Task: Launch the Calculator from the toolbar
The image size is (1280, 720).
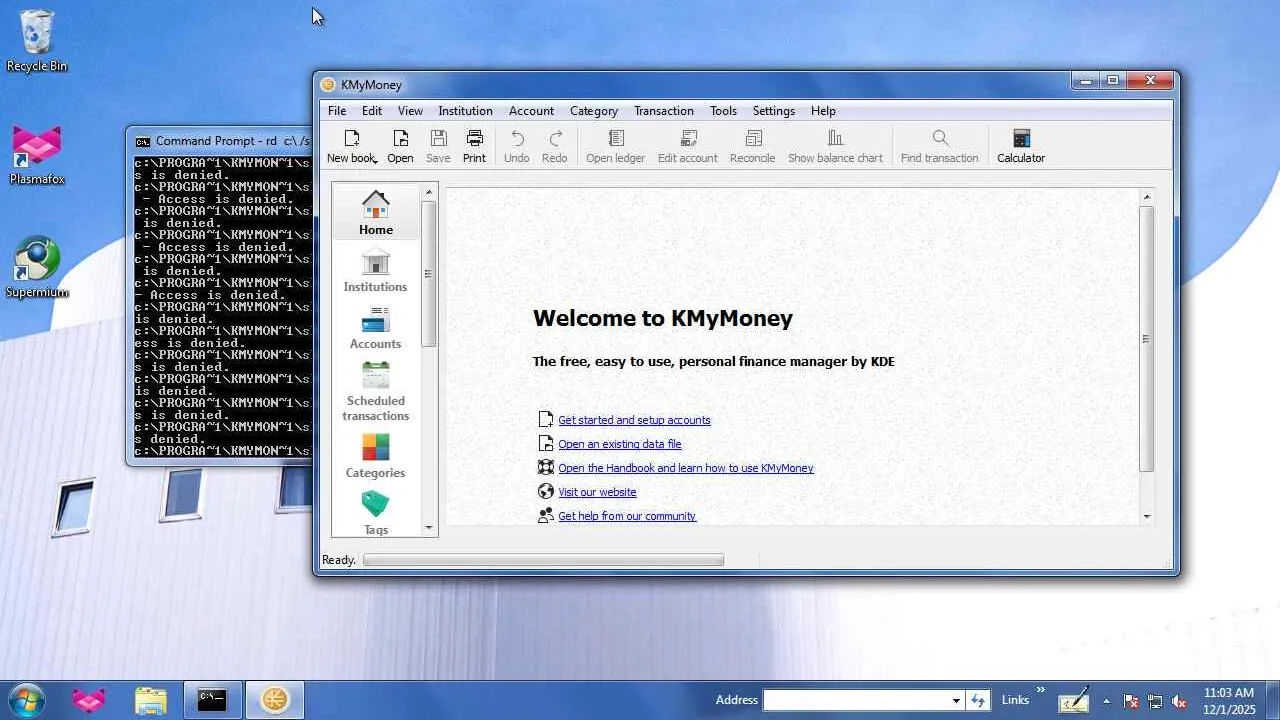Action: coord(1021,146)
